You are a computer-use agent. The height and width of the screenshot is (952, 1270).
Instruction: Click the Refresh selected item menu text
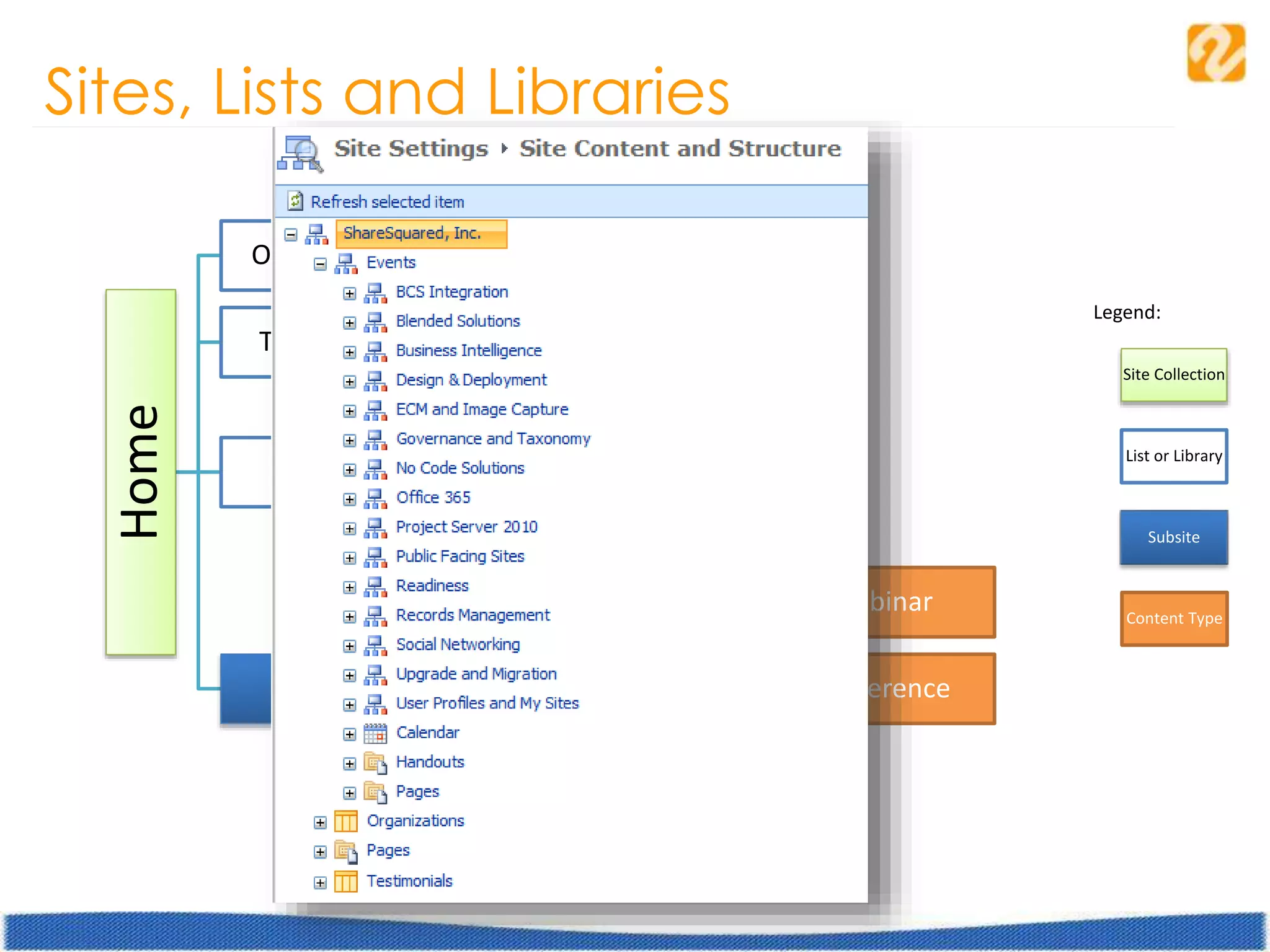387,202
